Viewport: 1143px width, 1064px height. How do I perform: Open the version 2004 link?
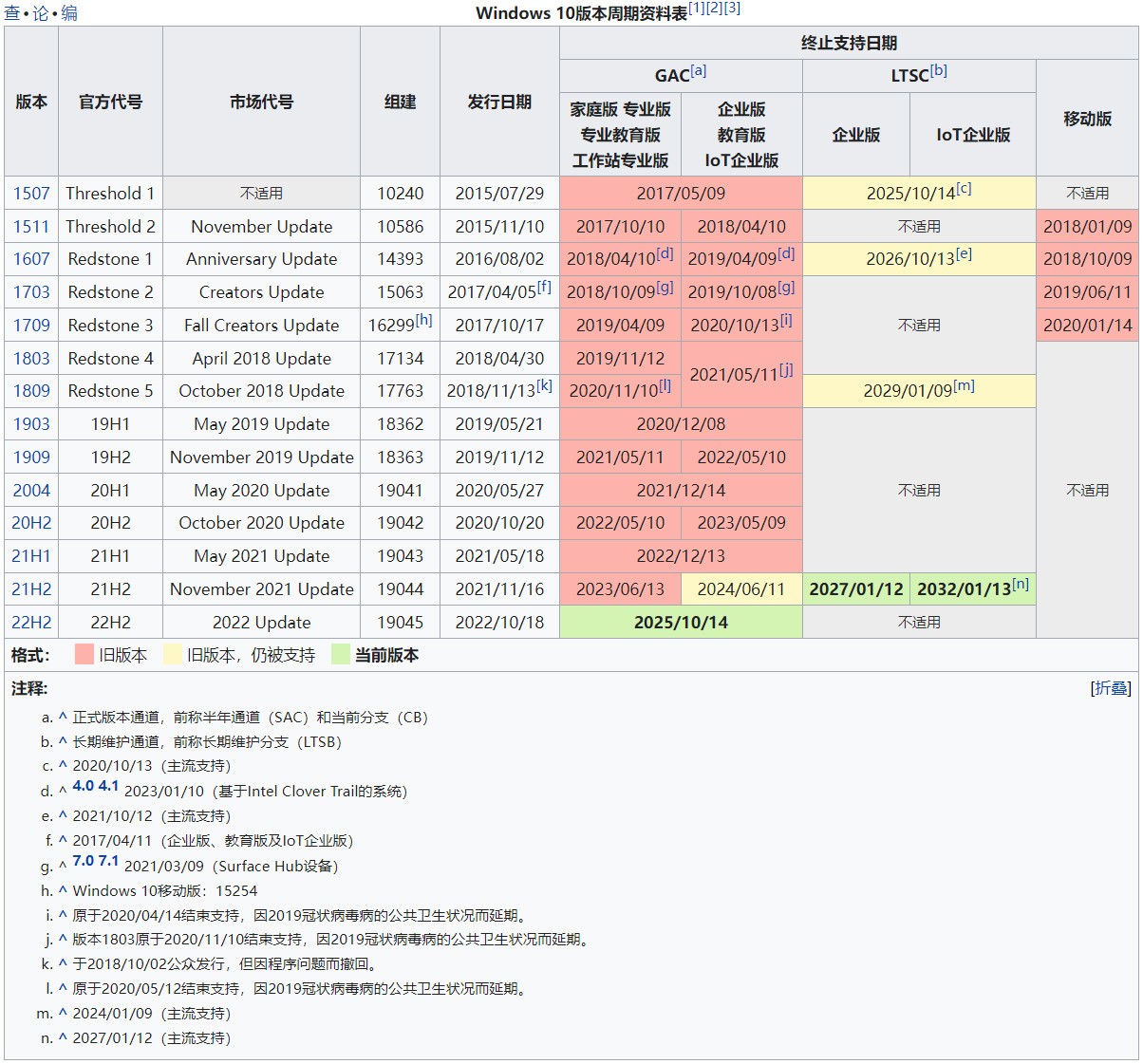click(31, 491)
